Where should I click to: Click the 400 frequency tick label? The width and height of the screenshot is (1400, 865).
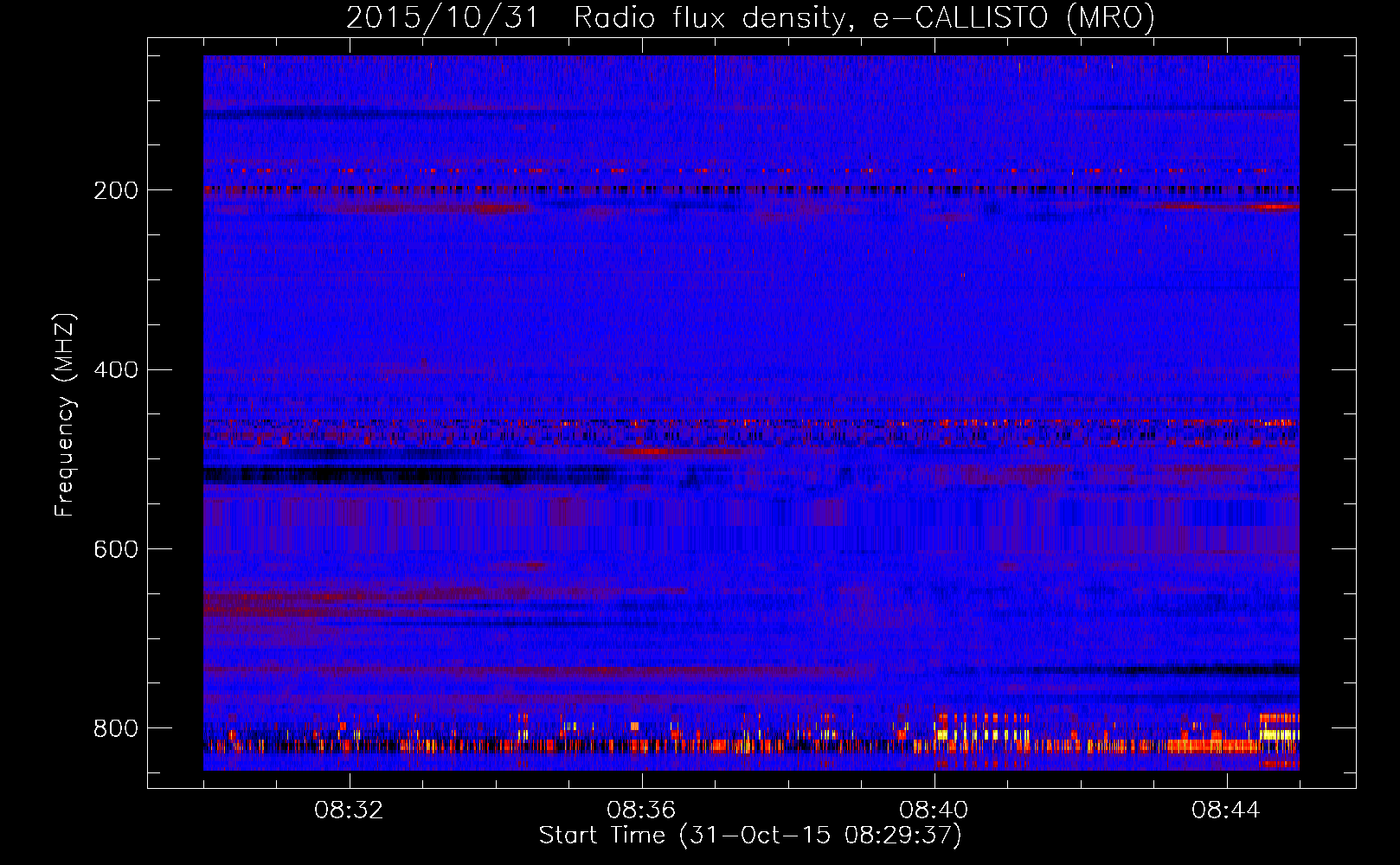[x=115, y=370]
